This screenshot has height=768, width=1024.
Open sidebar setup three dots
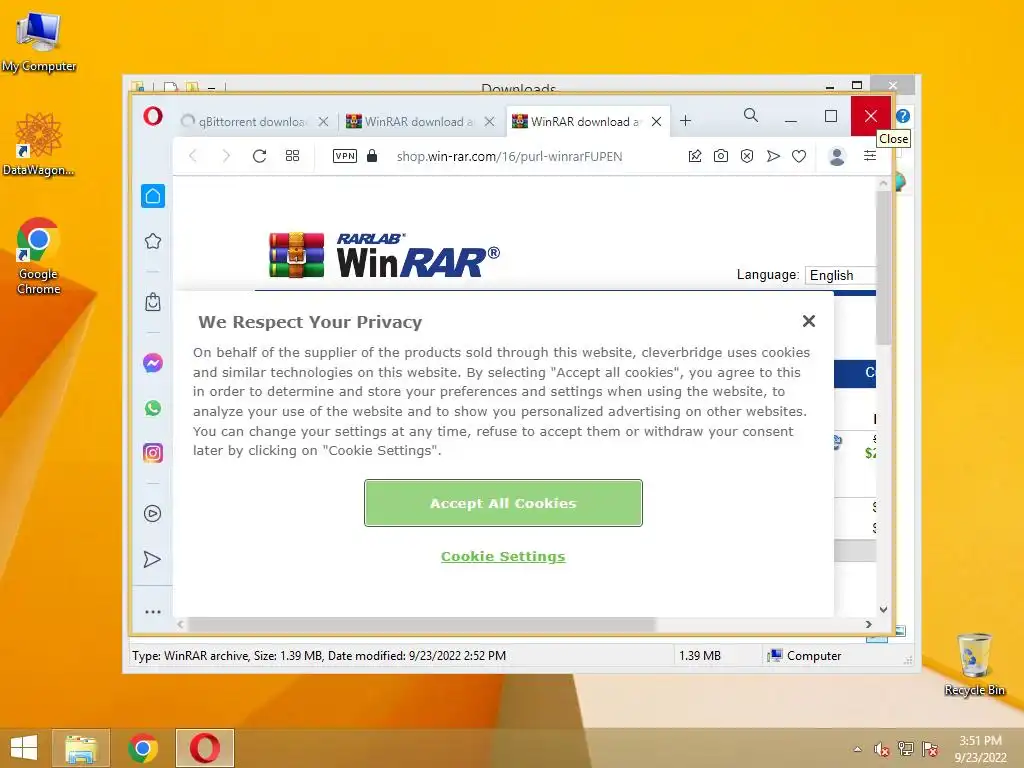point(153,612)
